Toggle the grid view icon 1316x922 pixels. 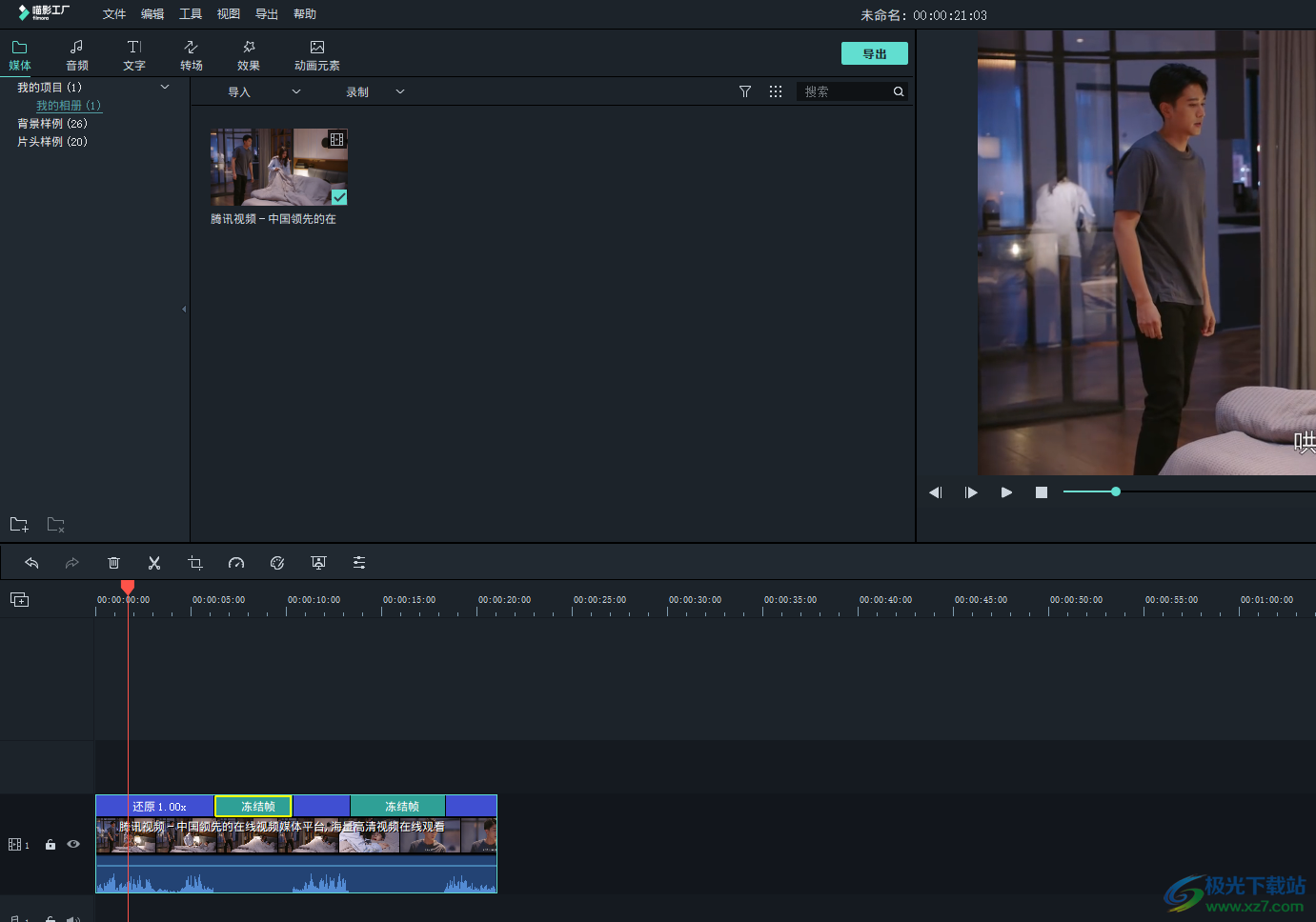776,91
